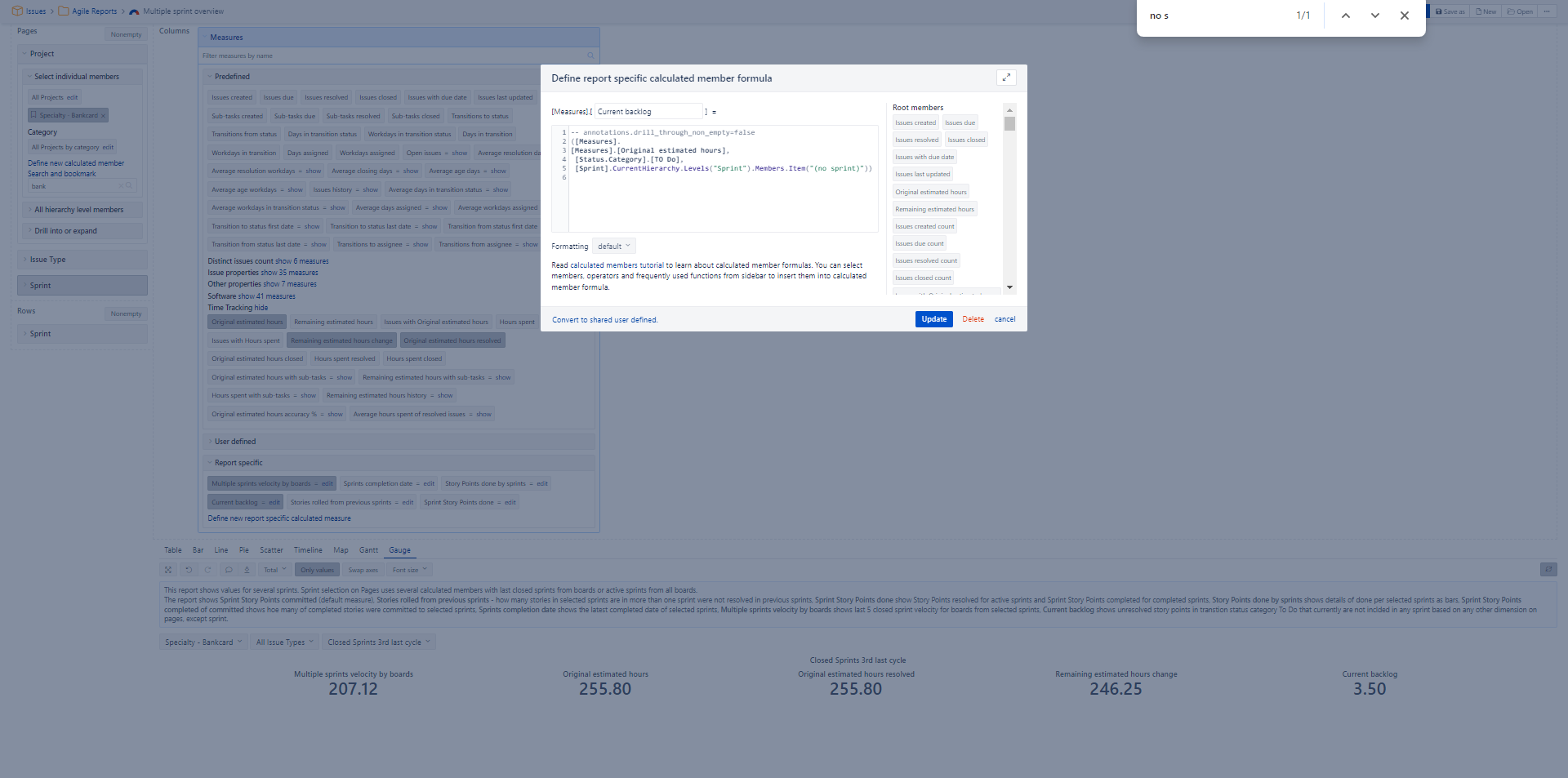Image resolution: width=1568 pixels, height=778 pixels.
Task: Switch to the Bar tab
Action: [198, 550]
